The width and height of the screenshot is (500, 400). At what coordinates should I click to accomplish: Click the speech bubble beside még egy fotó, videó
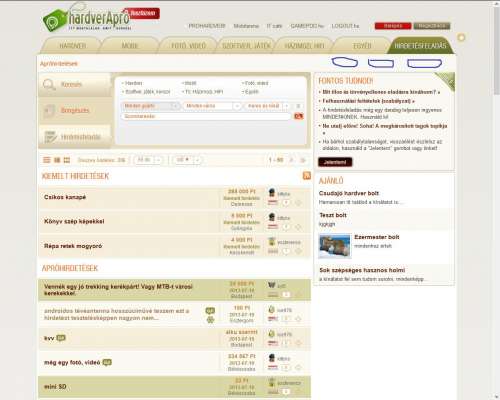tap(107, 362)
